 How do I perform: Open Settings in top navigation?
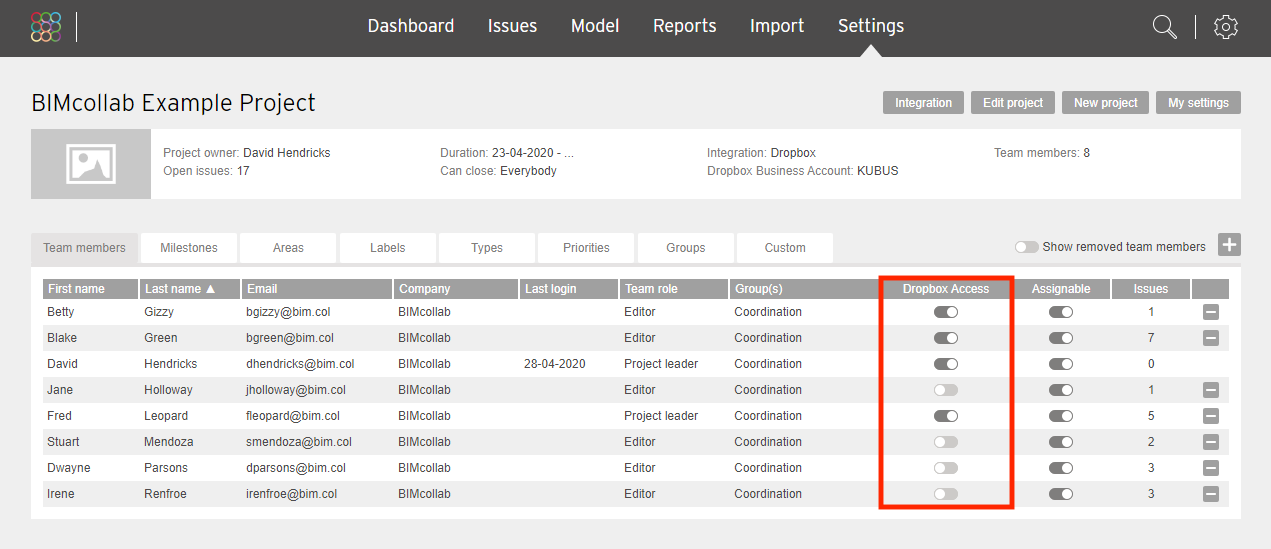[871, 26]
